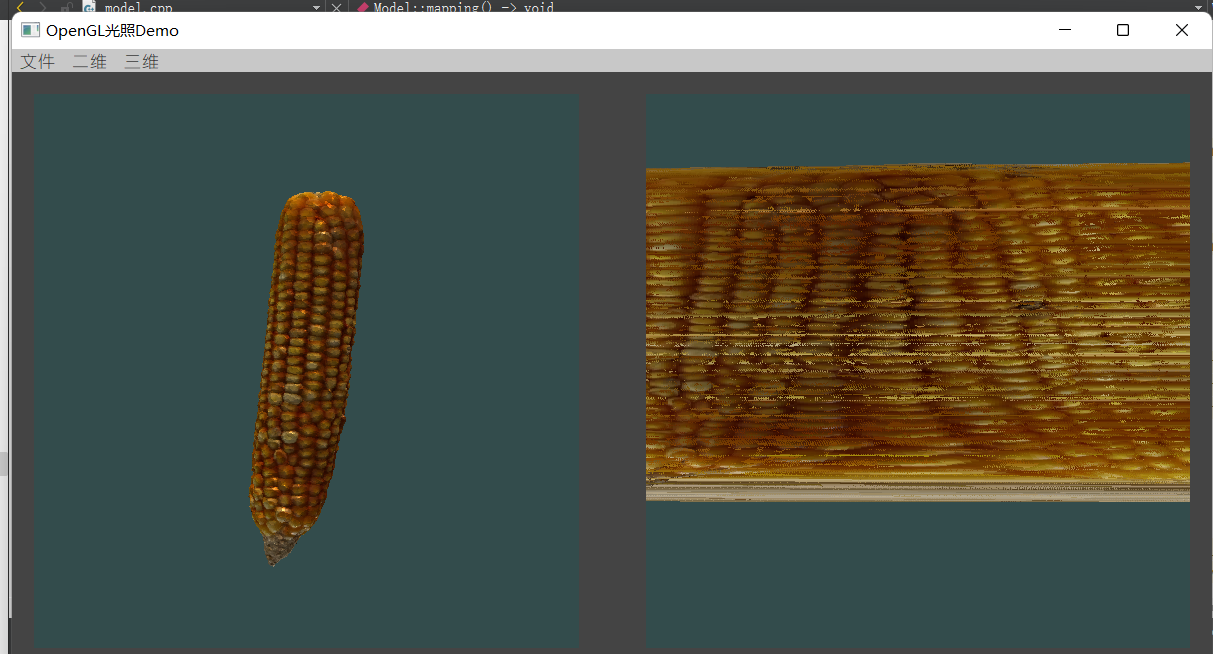
Task: Expand the Model::mapping() symbol dropdown in background IDE
Action: tap(1199, 7)
